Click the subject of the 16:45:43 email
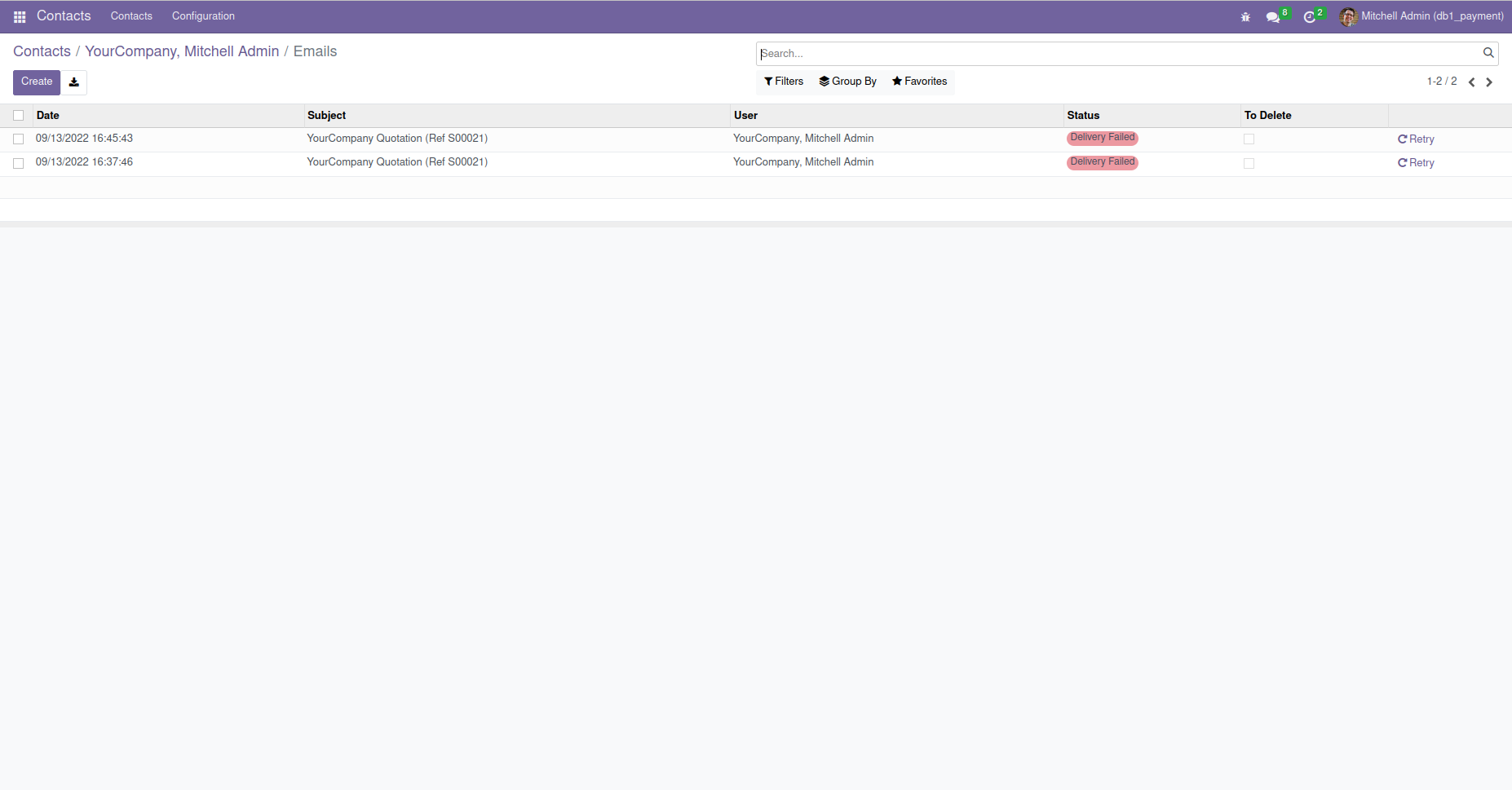The height and width of the screenshot is (790, 1512). (x=397, y=139)
